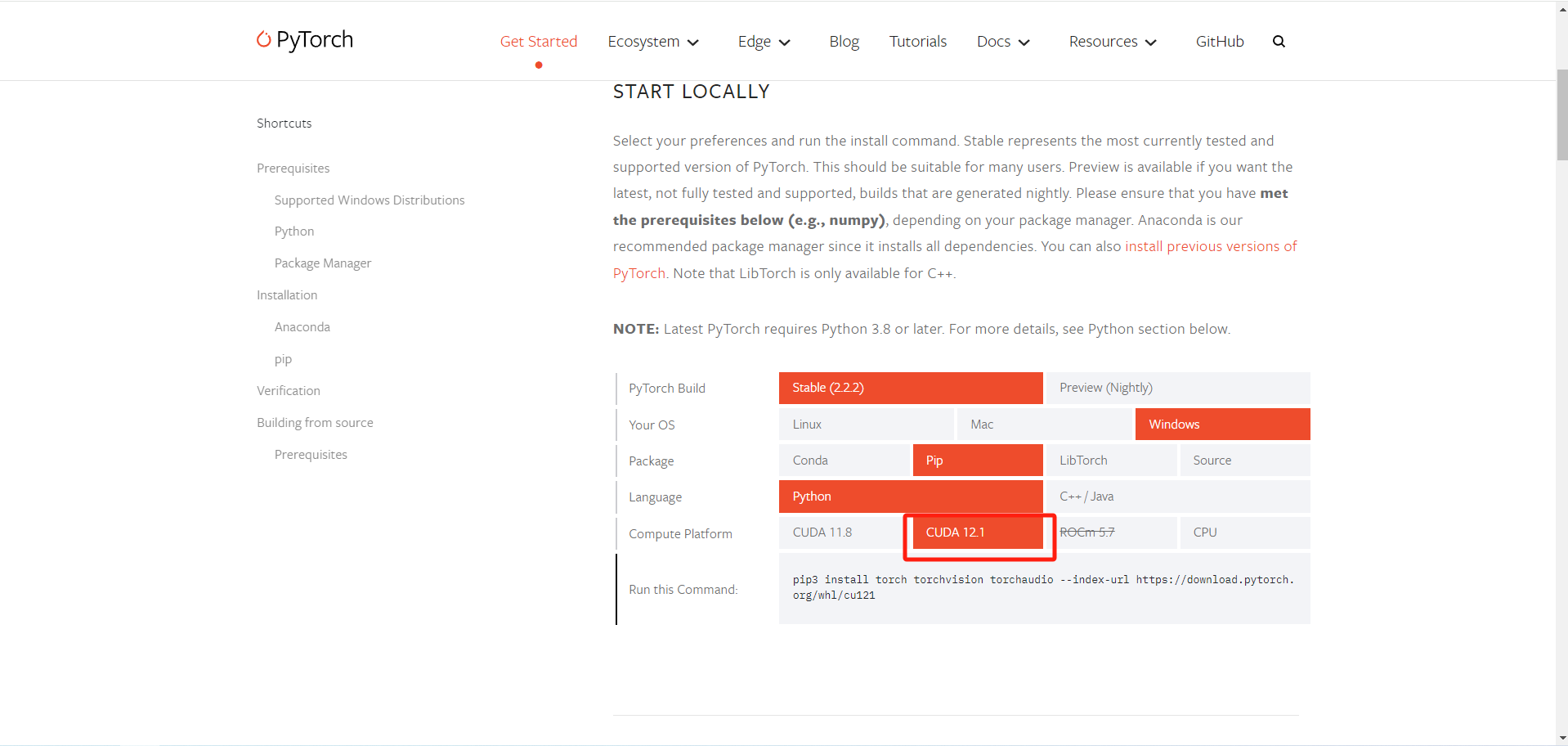Jump to Supported Windows Distributions section
This screenshot has height=746, width=1568.
370,200
